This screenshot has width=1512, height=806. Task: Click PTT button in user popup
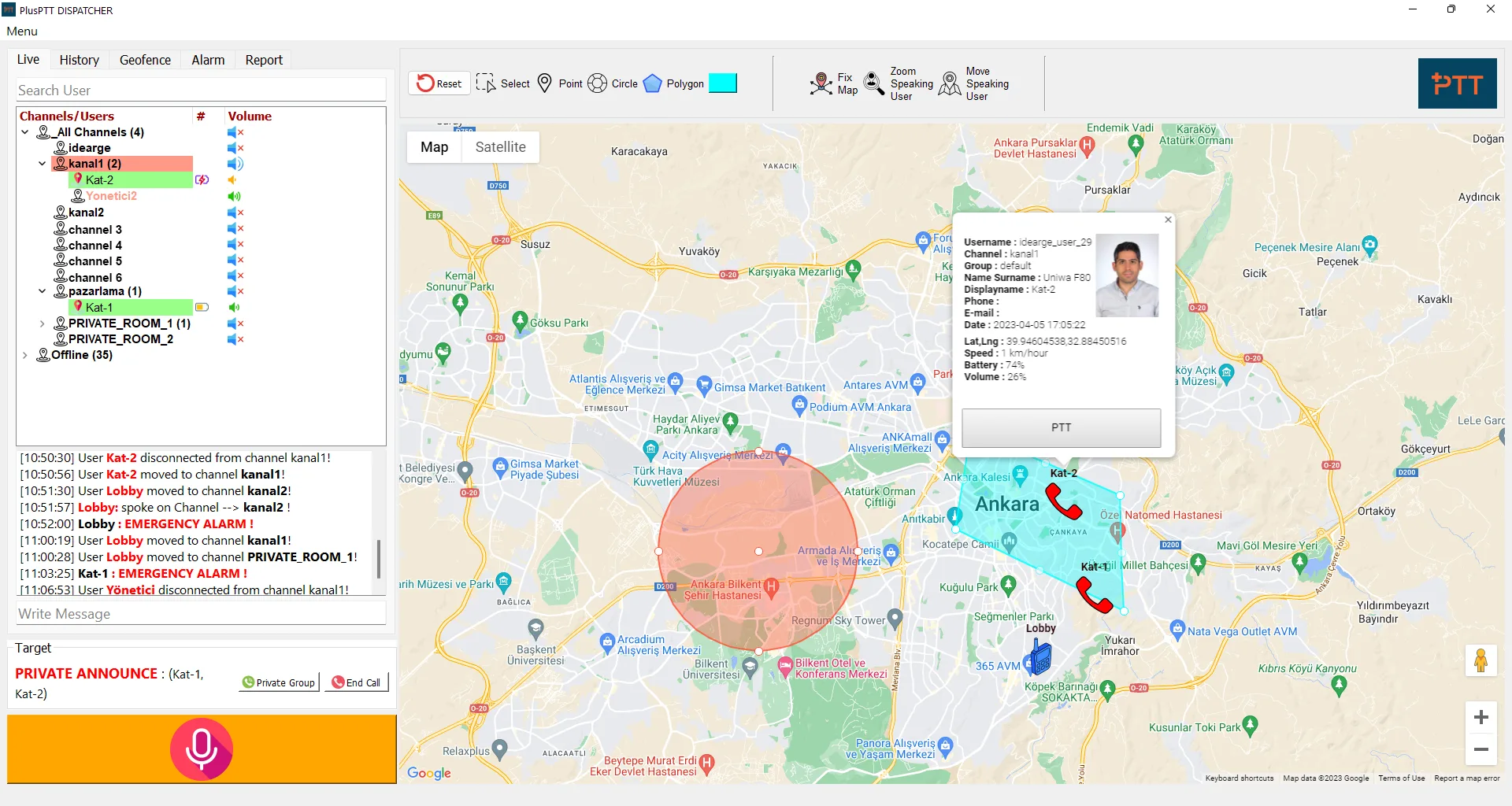point(1061,427)
